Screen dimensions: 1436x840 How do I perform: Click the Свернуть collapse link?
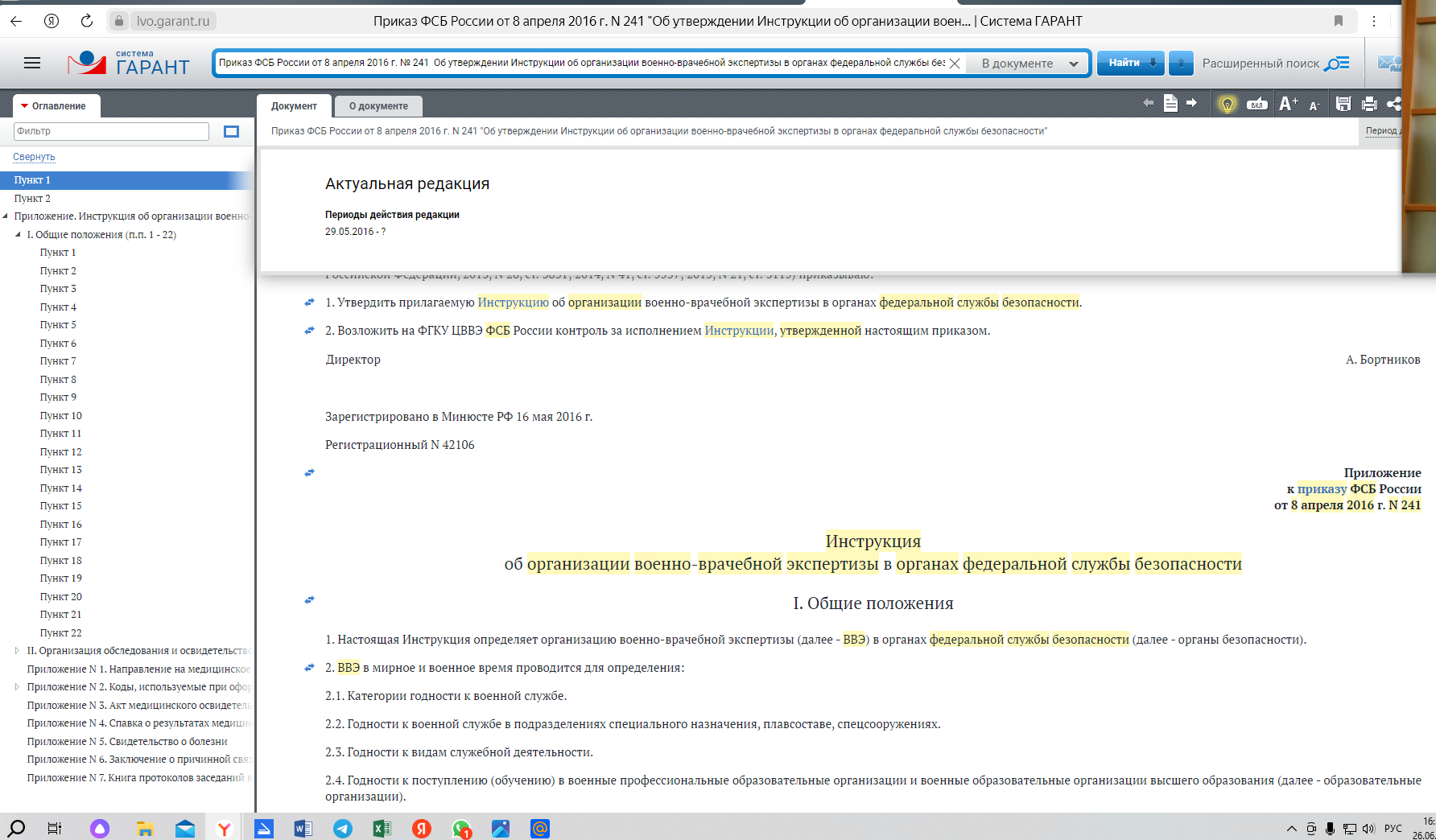34,157
